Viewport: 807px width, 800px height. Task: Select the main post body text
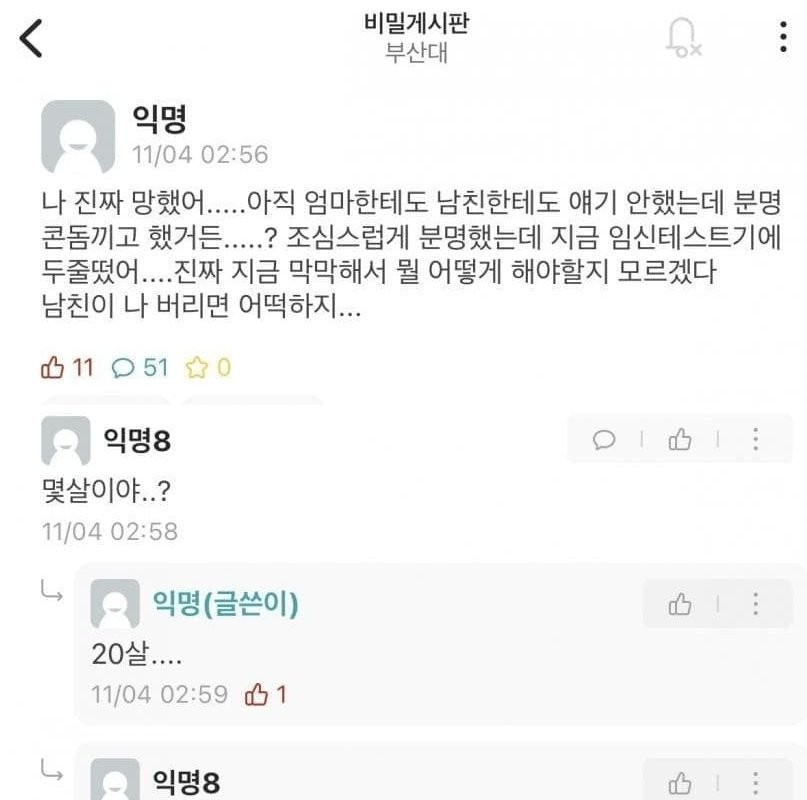(x=400, y=256)
